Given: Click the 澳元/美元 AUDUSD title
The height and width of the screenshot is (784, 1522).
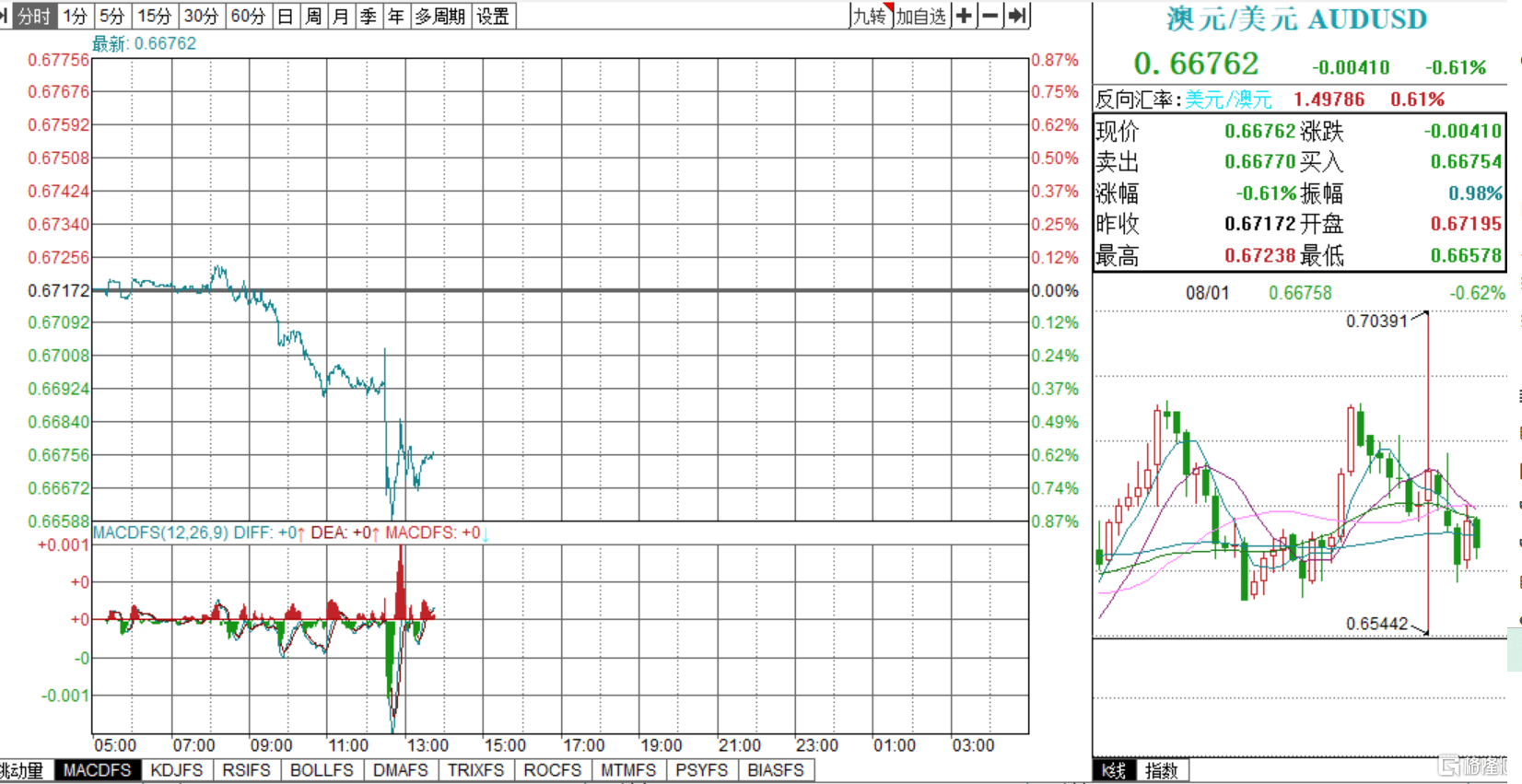Looking at the screenshot, I should click(1297, 19).
